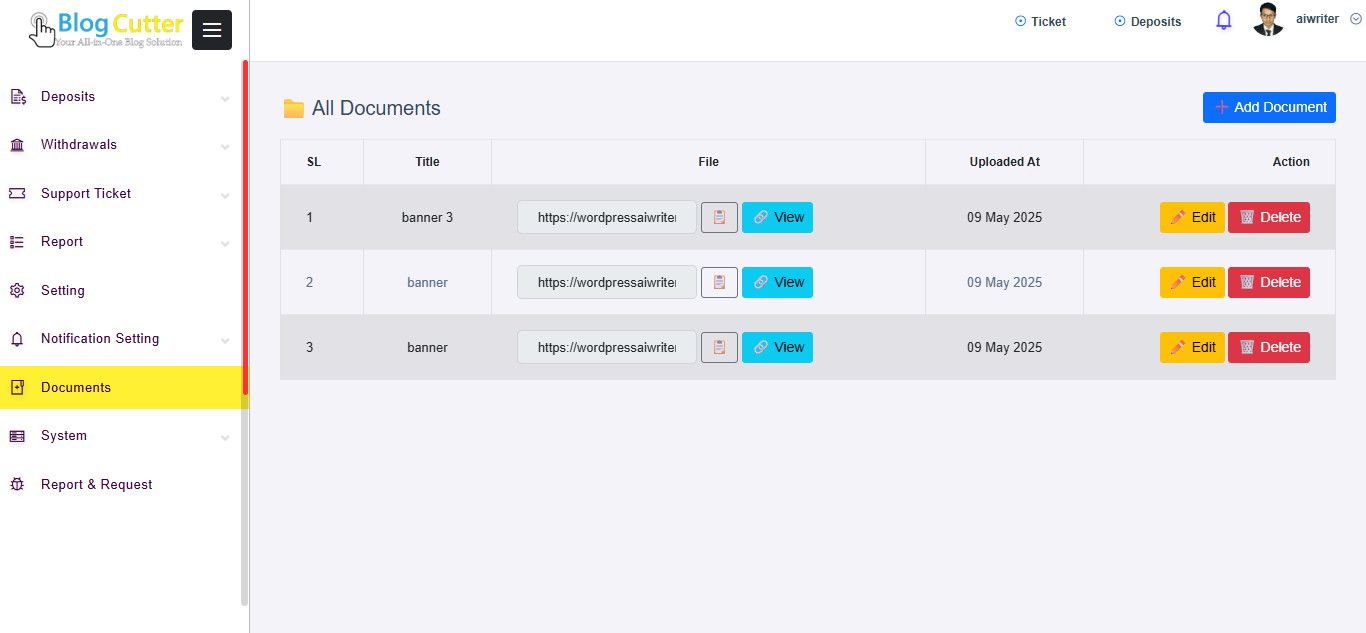
Task: Copy file link for row 2
Action: click(719, 282)
